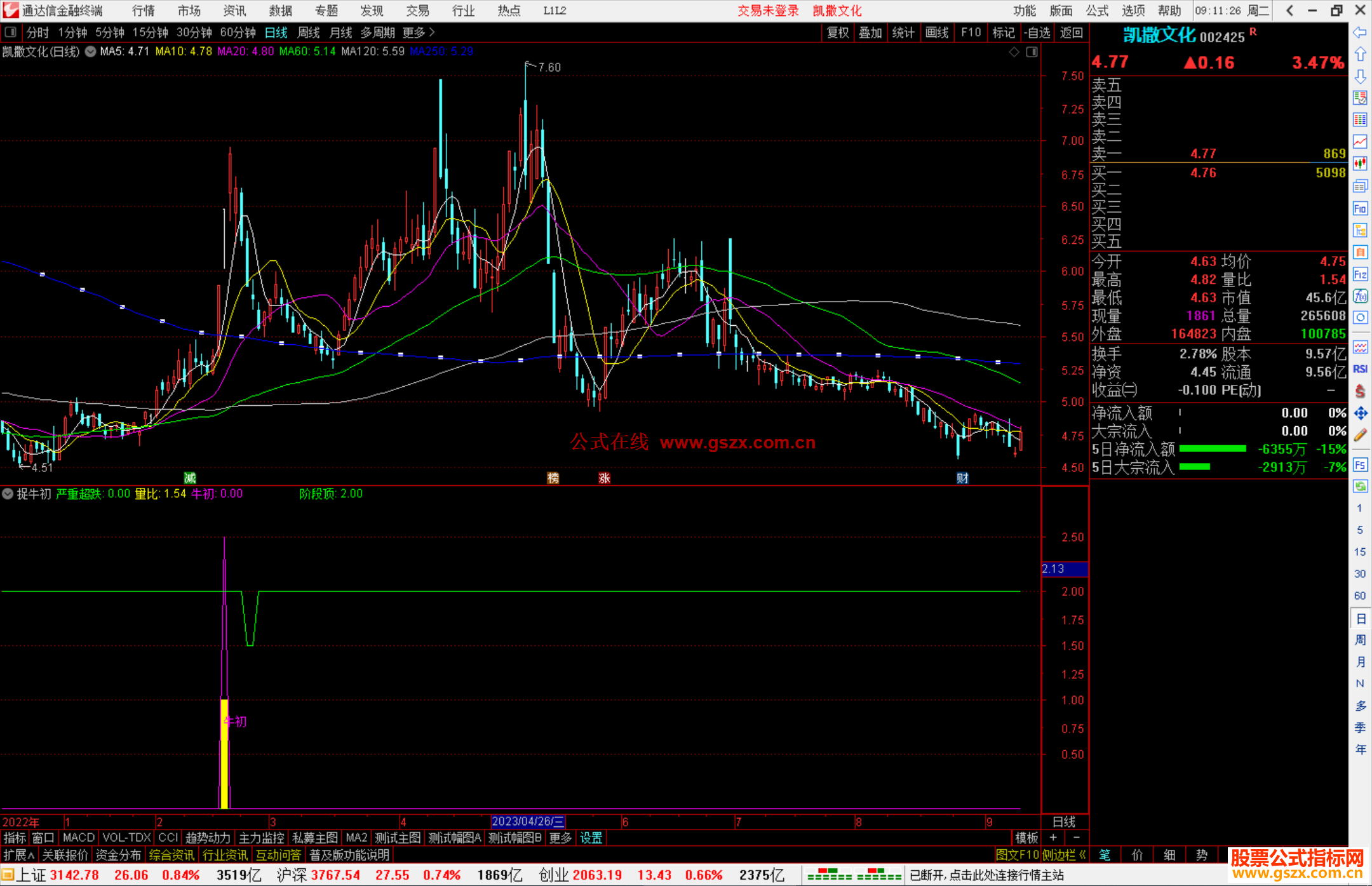
Task: Toggle the circle beside 捉牛初 indicator name
Action: [x=8, y=494]
